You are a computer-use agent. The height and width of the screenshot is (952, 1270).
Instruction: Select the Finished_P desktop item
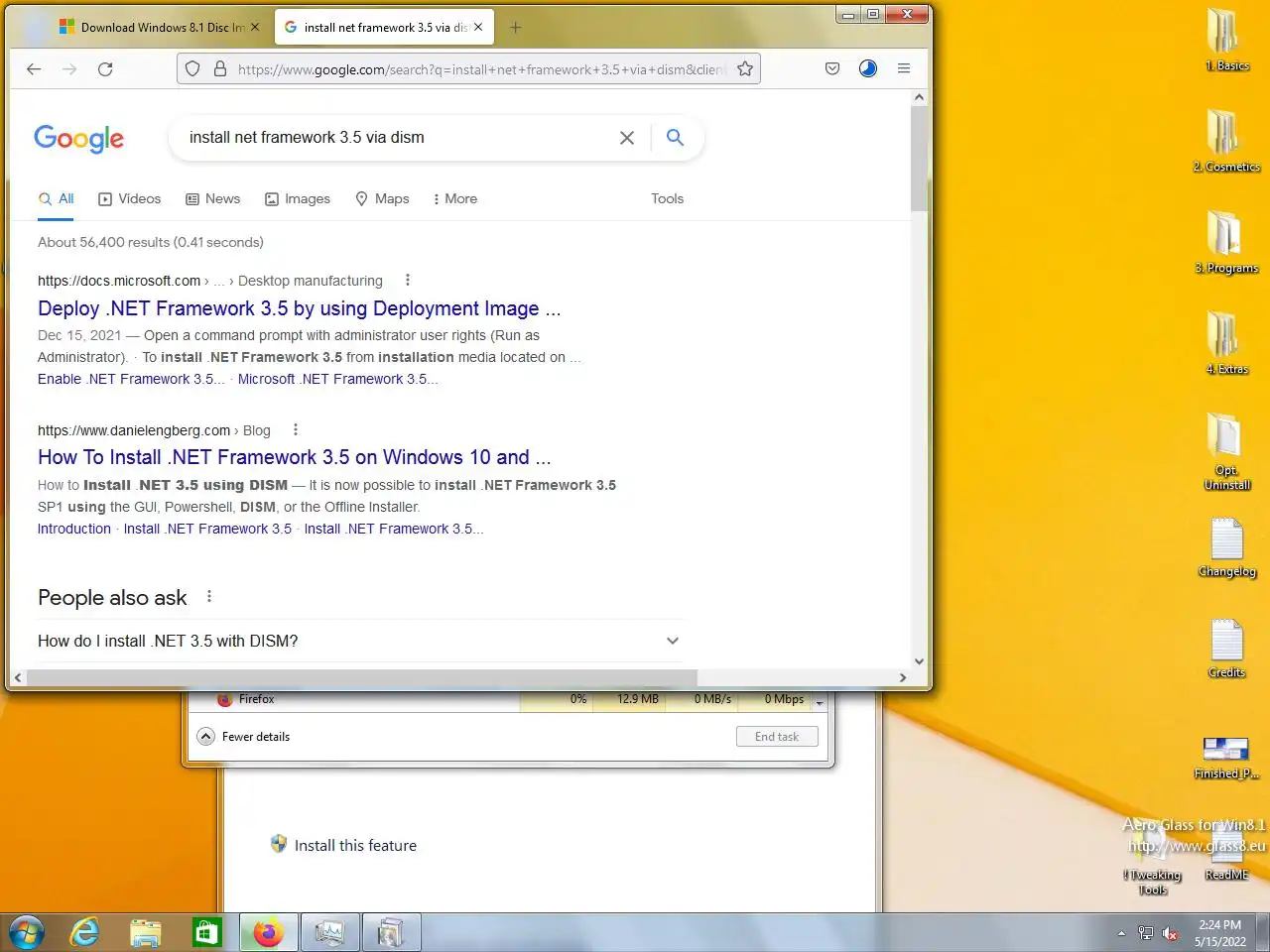(1226, 758)
